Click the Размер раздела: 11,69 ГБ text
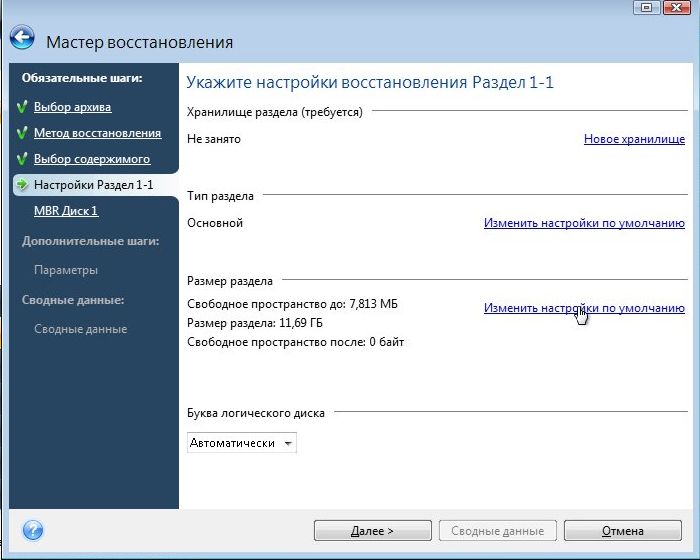Viewport: 700px width, 560px height. point(254,323)
